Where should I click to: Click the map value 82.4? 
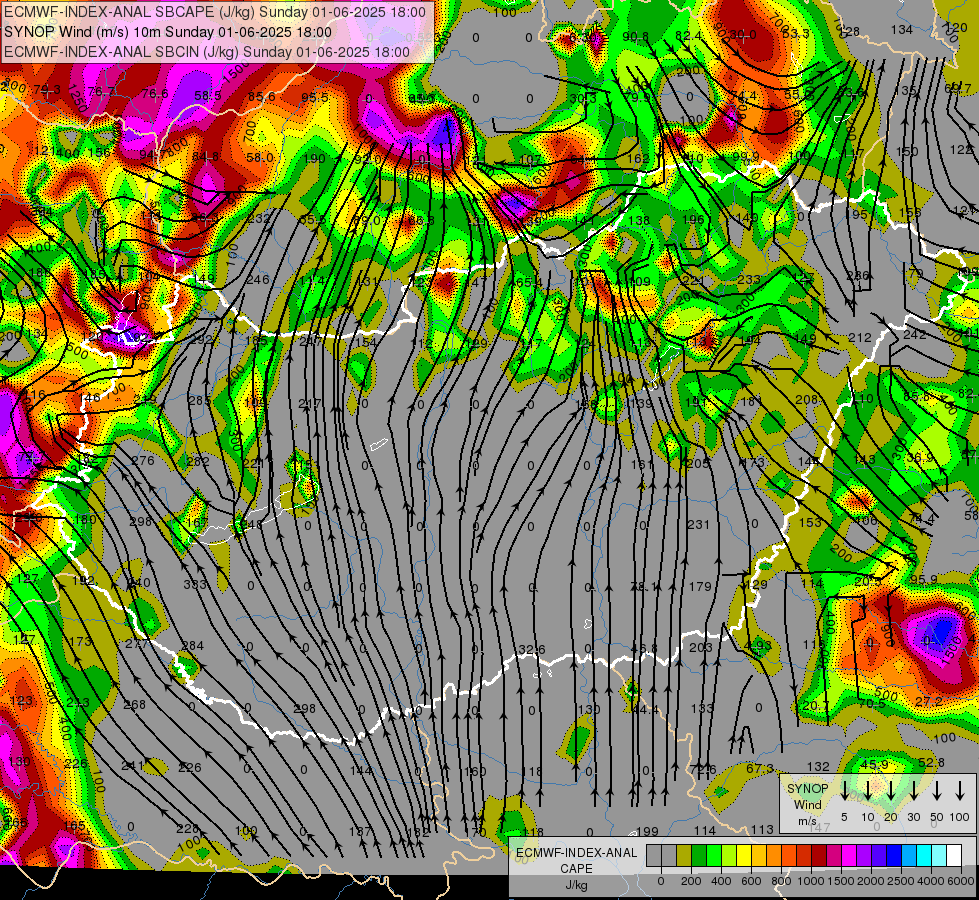689,35
